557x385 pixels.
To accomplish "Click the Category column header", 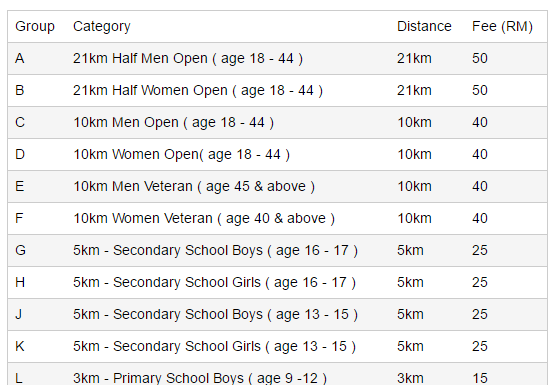I will pos(102,27).
